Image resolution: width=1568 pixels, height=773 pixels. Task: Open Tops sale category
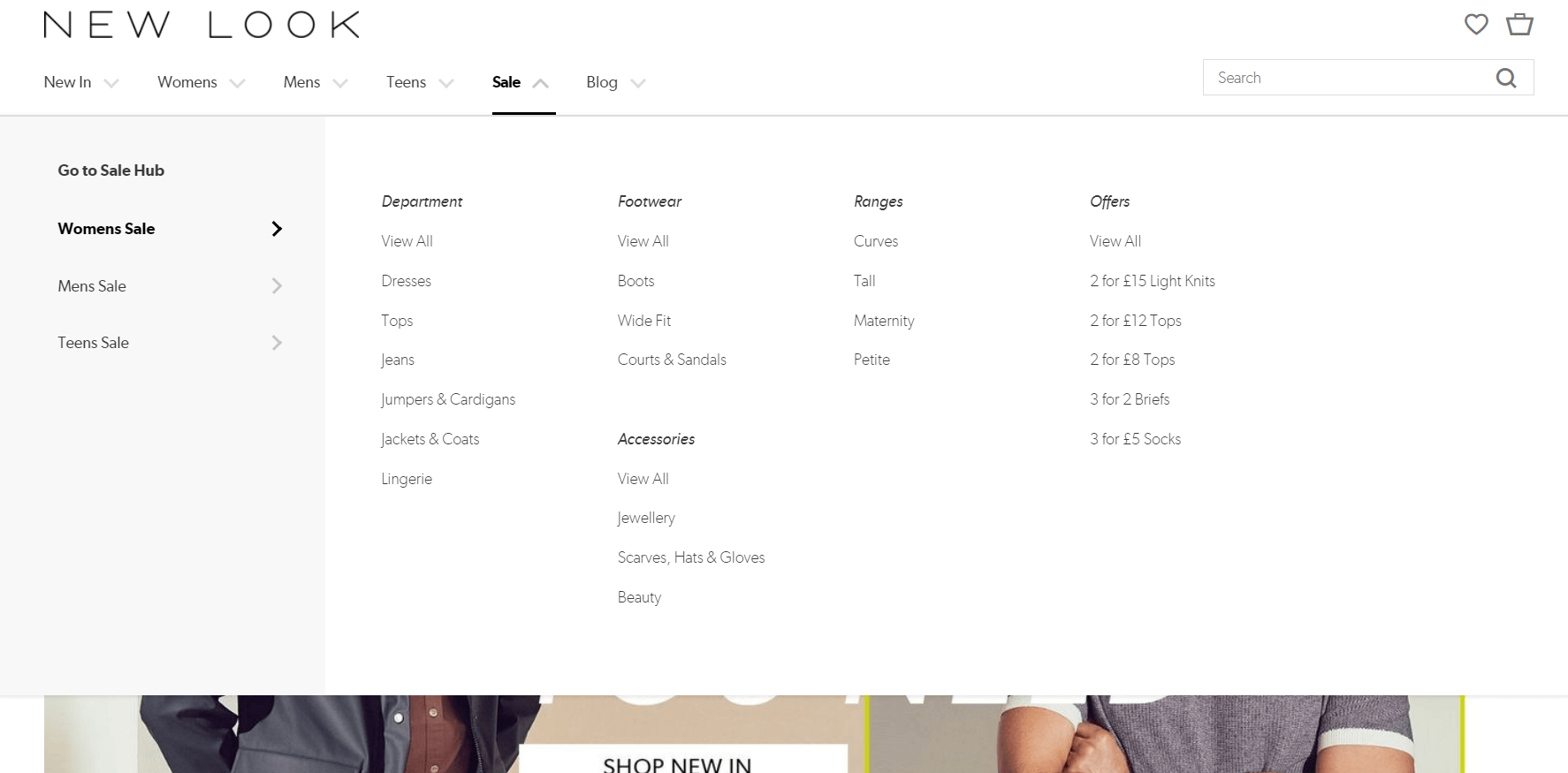click(x=397, y=321)
